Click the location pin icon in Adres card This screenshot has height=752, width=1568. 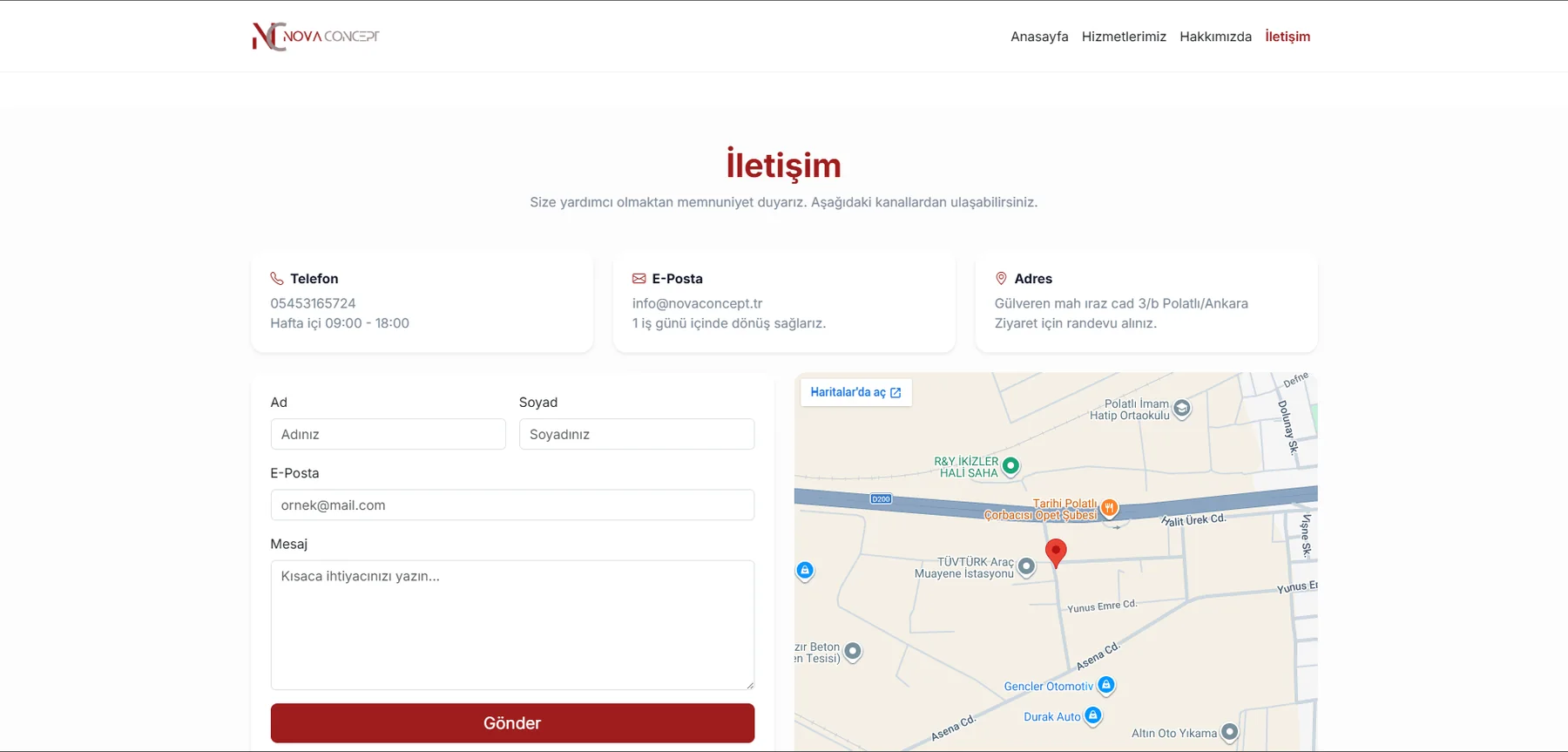tap(1001, 279)
